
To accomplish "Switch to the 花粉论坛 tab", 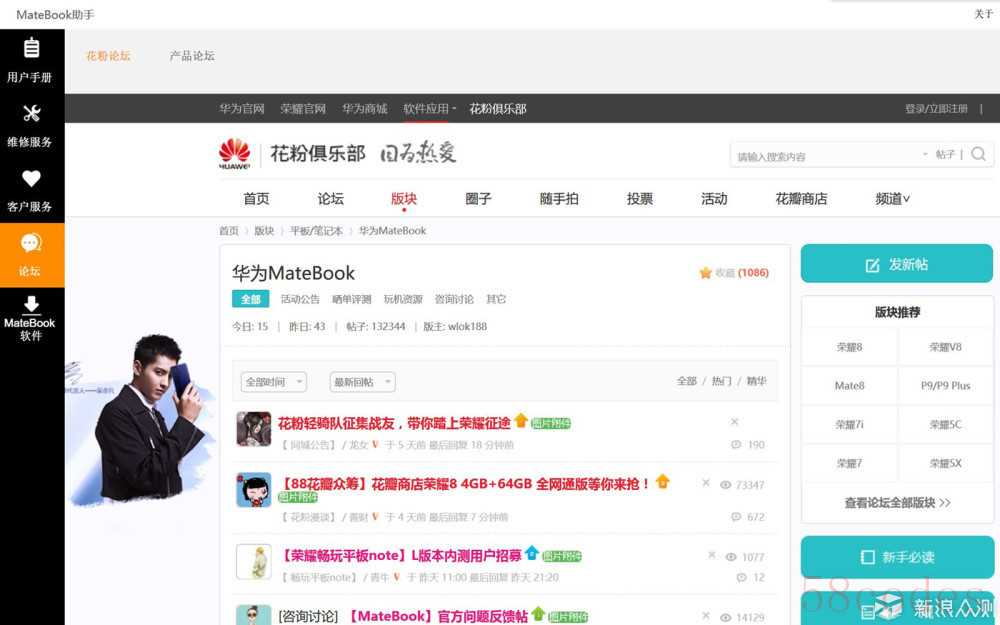I will point(108,56).
